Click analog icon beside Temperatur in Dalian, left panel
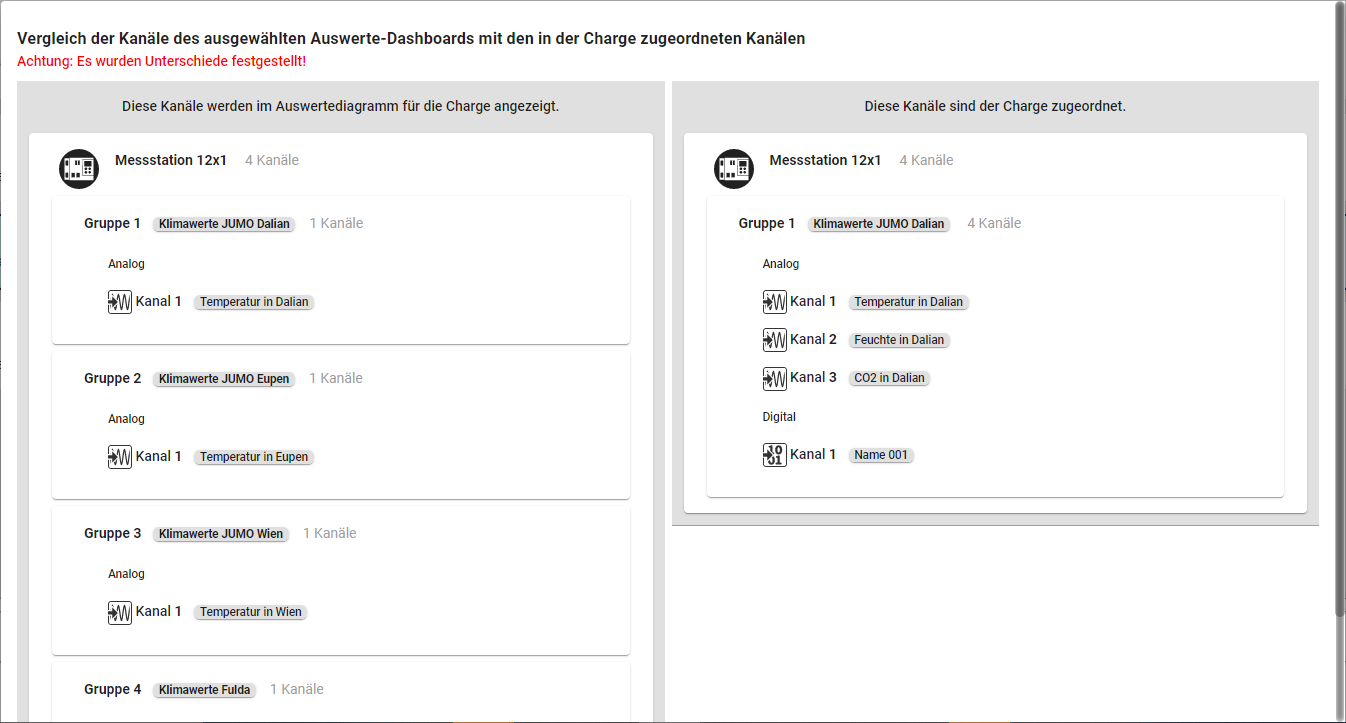This screenshot has height=723, width=1346. [x=120, y=302]
